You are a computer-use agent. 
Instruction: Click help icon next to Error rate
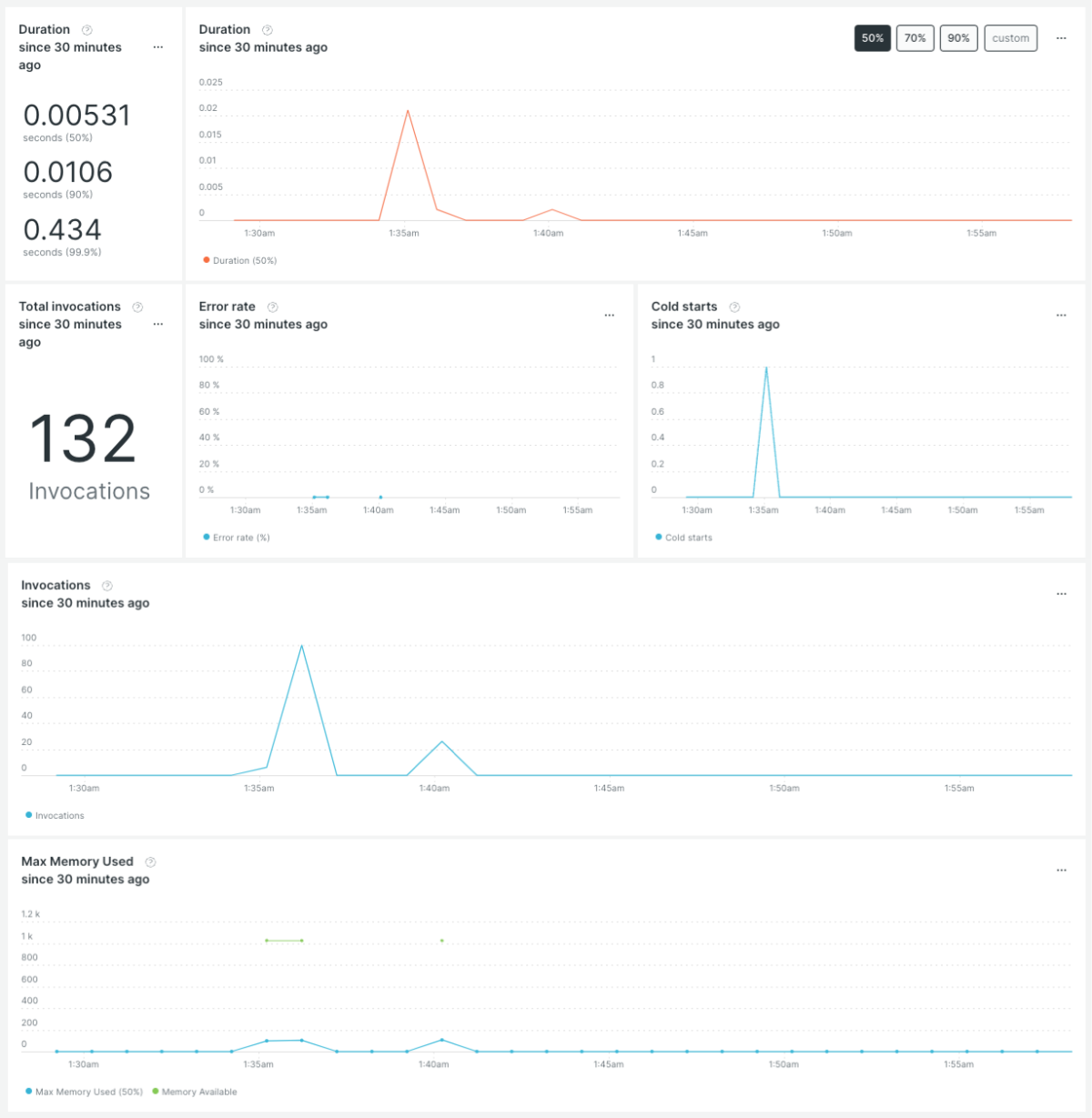pyautogui.click(x=272, y=307)
